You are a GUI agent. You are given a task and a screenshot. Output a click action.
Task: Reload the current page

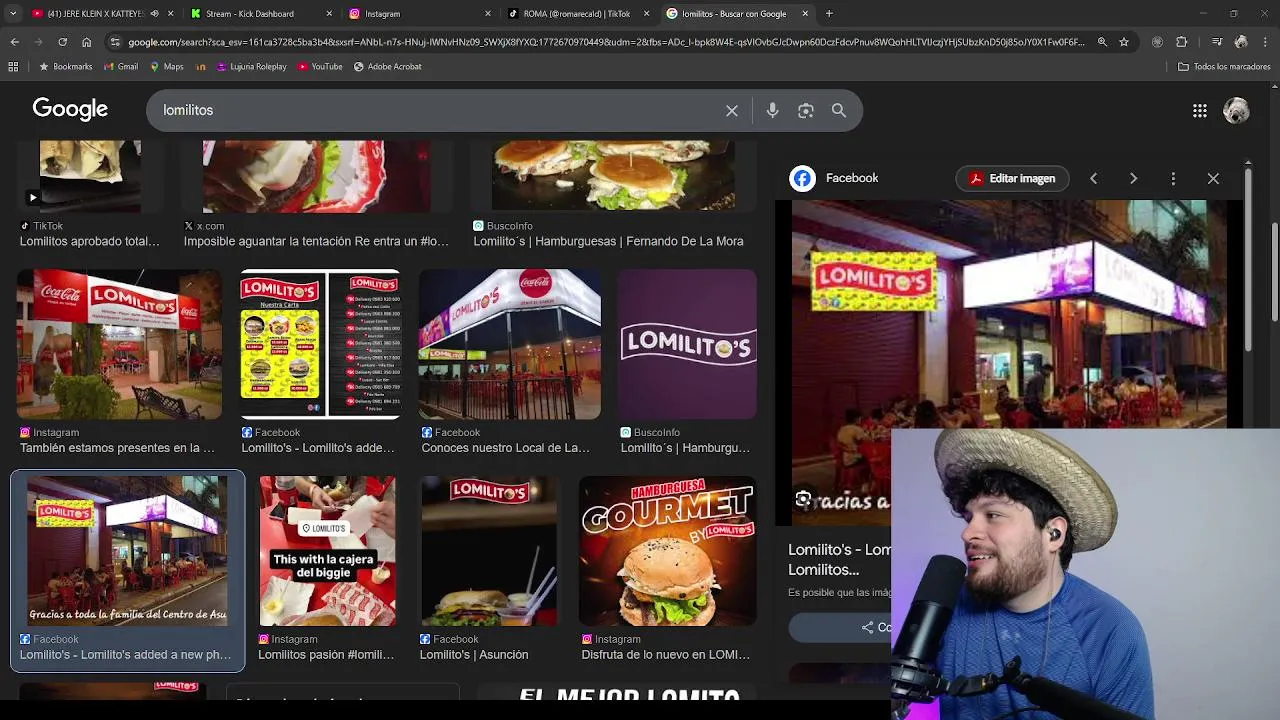click(62, 42)
